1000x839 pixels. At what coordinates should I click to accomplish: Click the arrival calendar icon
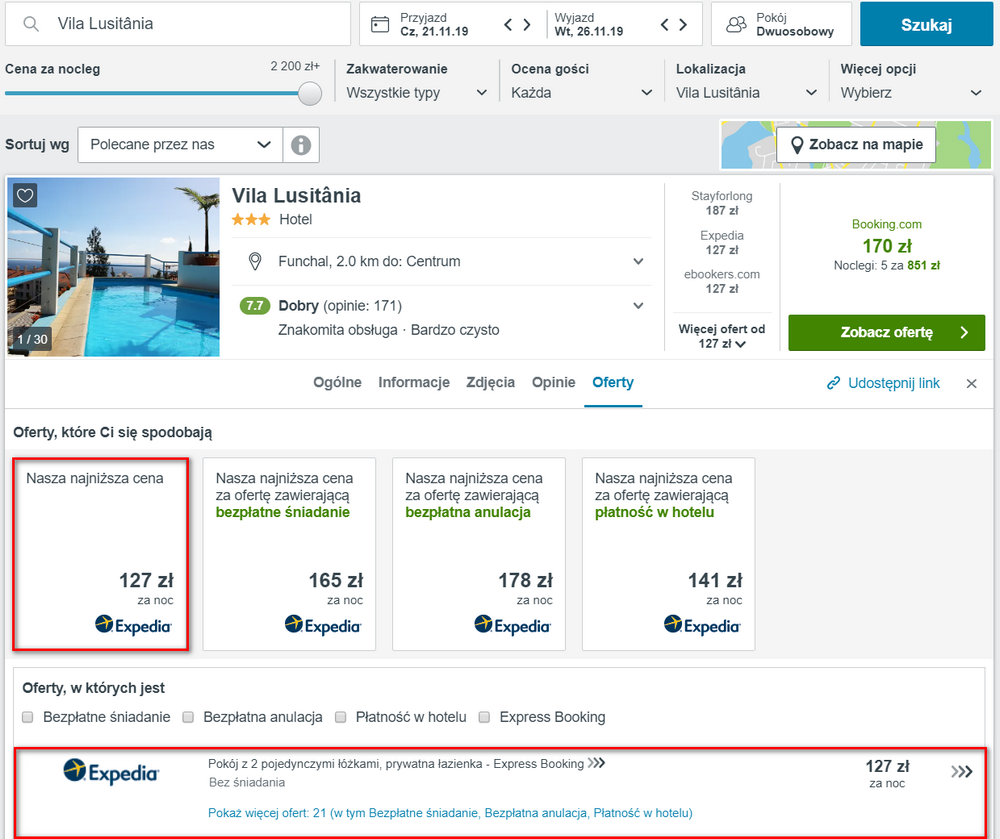[380, 25]
